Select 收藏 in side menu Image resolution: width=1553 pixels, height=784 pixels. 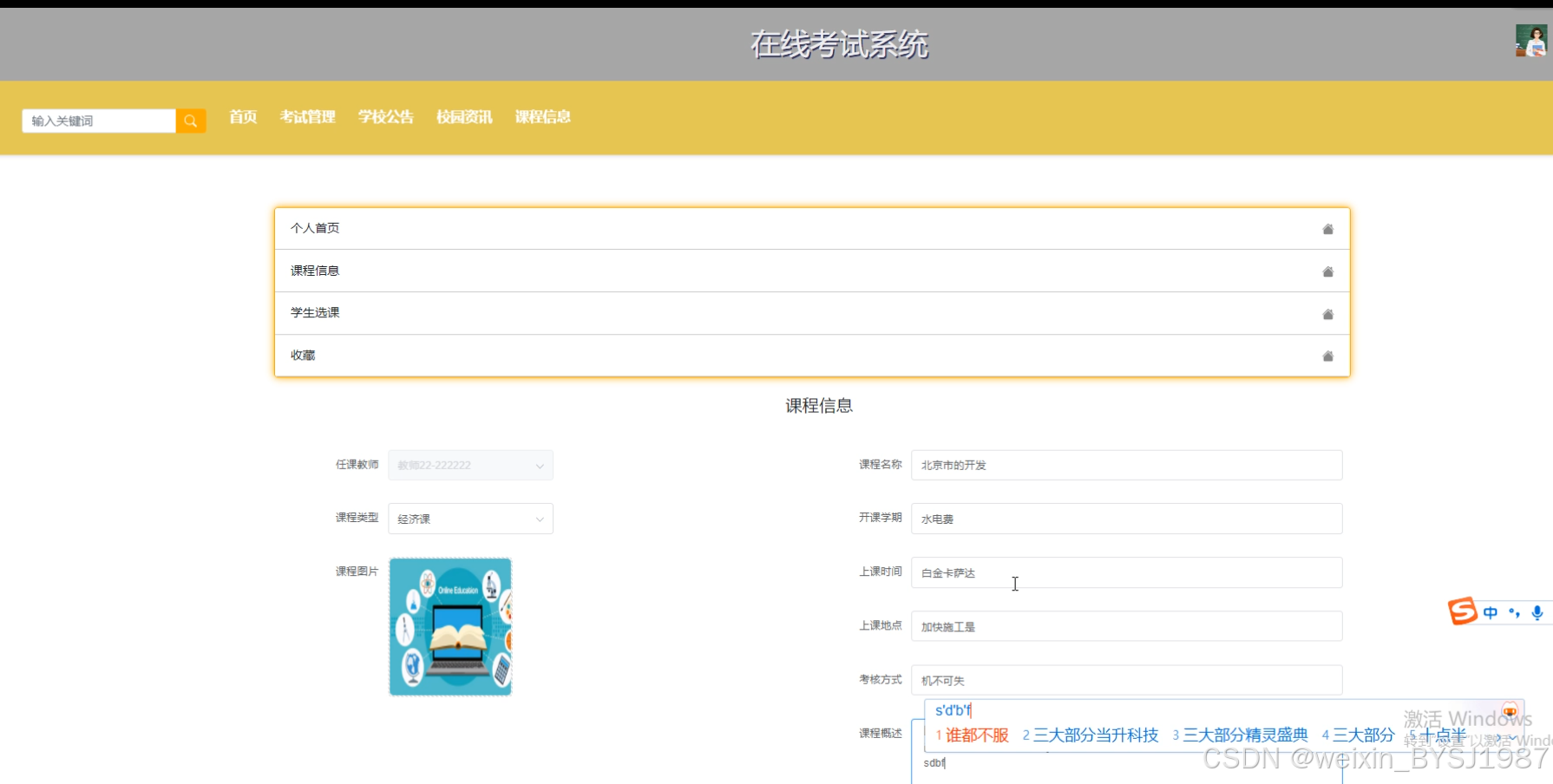click(812, 356)
